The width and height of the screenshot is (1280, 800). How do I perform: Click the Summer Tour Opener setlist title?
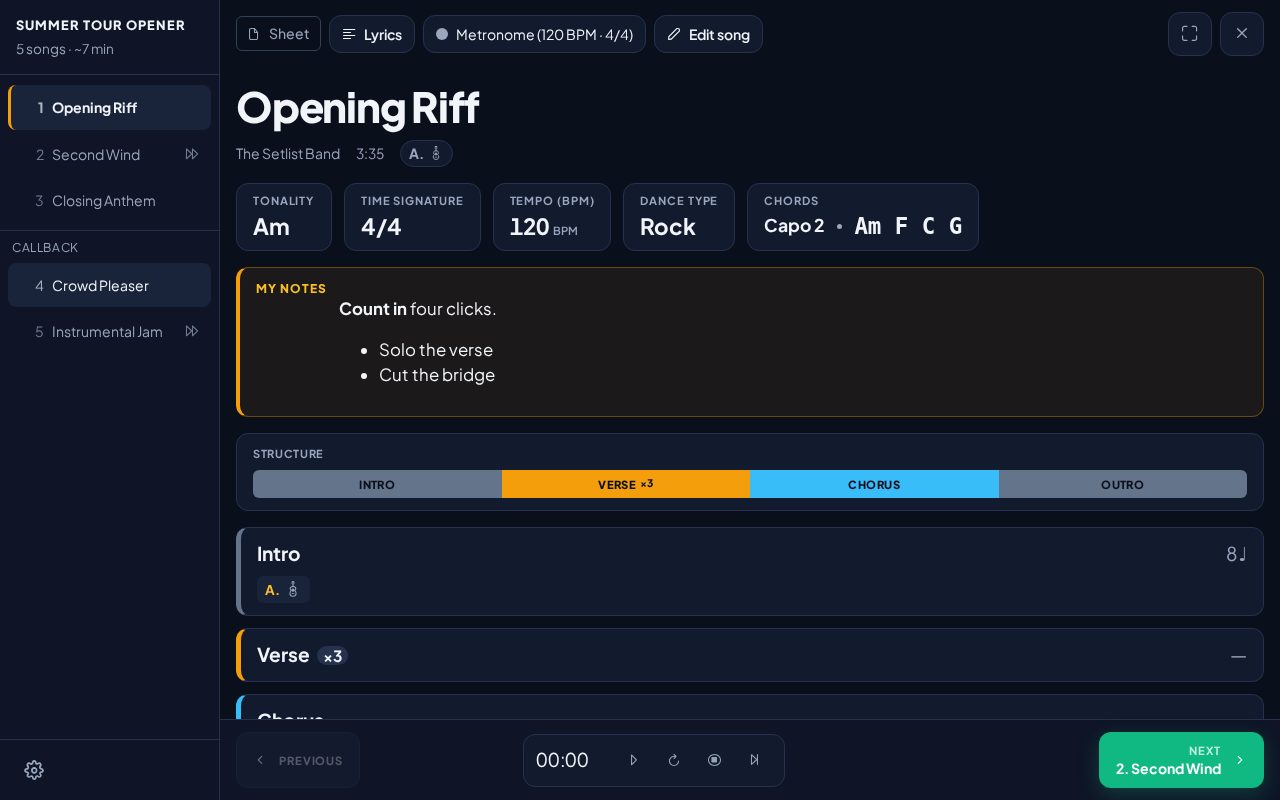tap(100, 25)
